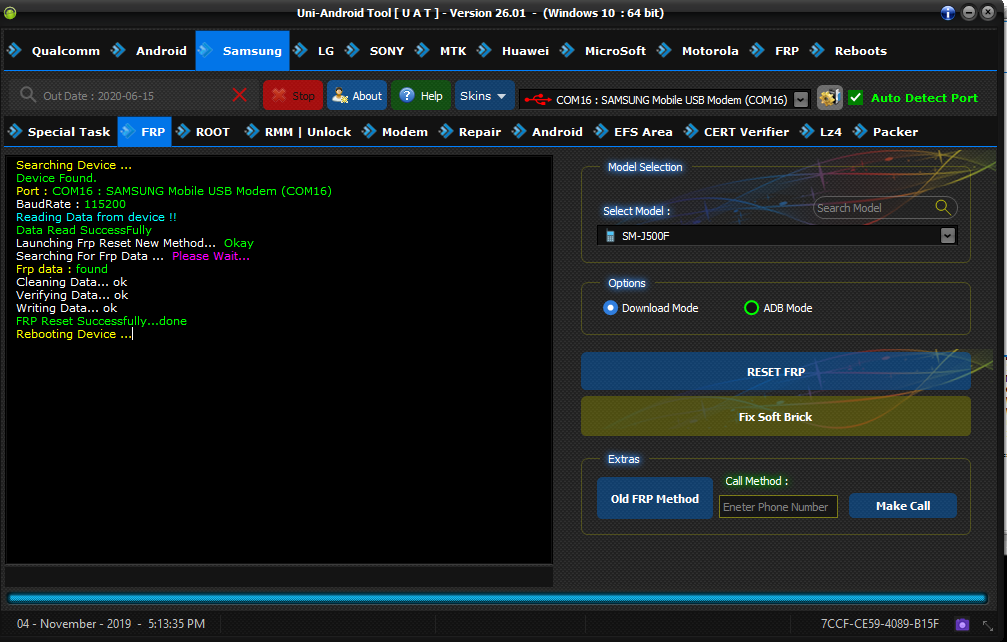Click the 'Out Date : 2020-06-15' text

pos(98,96)
